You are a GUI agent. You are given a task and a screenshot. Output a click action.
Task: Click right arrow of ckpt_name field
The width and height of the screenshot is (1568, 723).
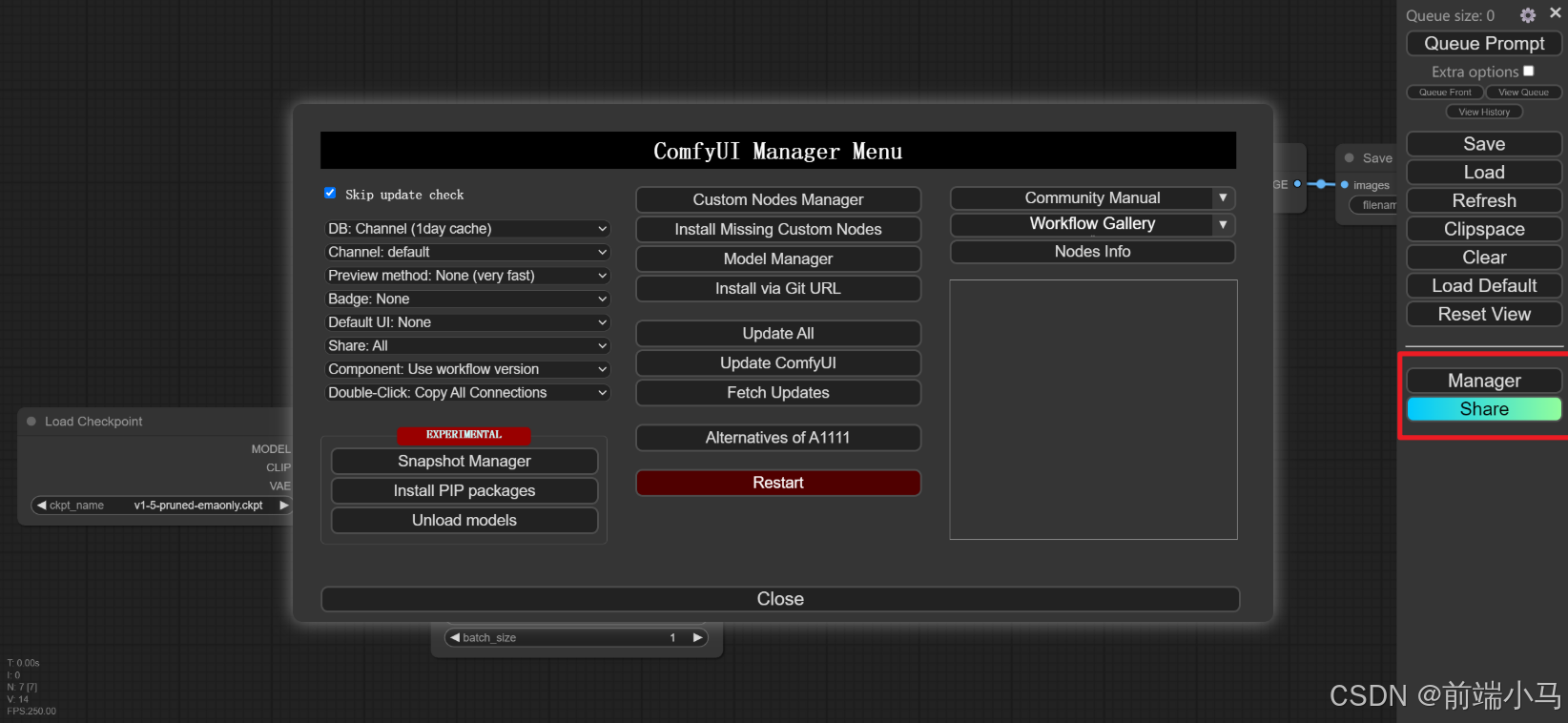click(x=283, y=506)
